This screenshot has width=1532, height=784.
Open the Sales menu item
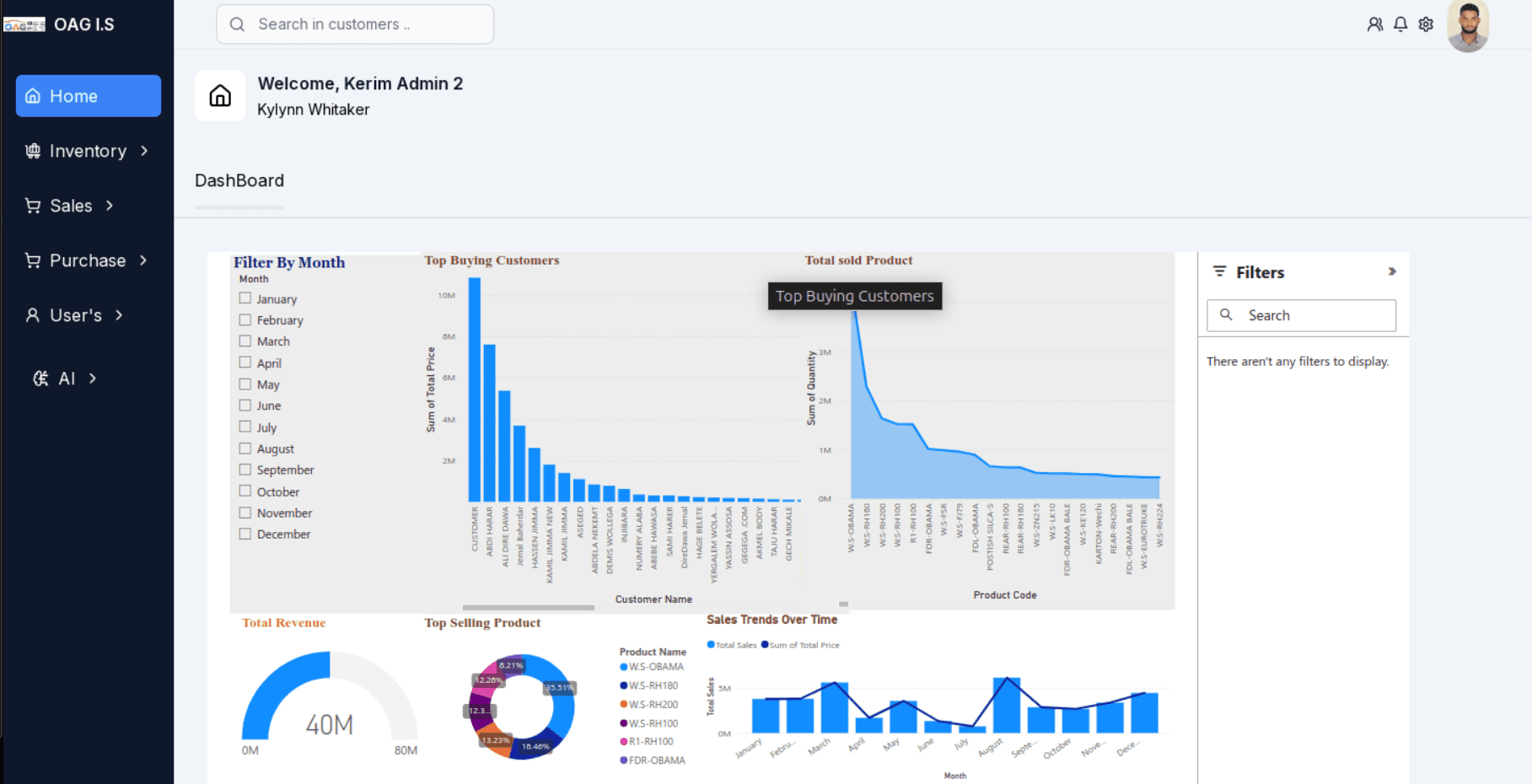[x=71, y=206]
